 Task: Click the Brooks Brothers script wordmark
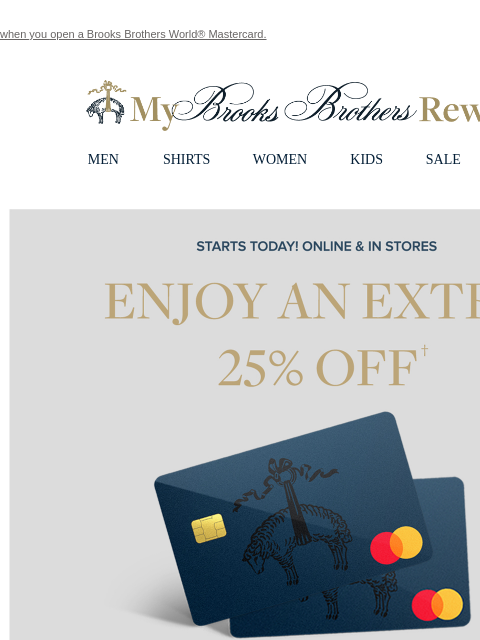295,103
